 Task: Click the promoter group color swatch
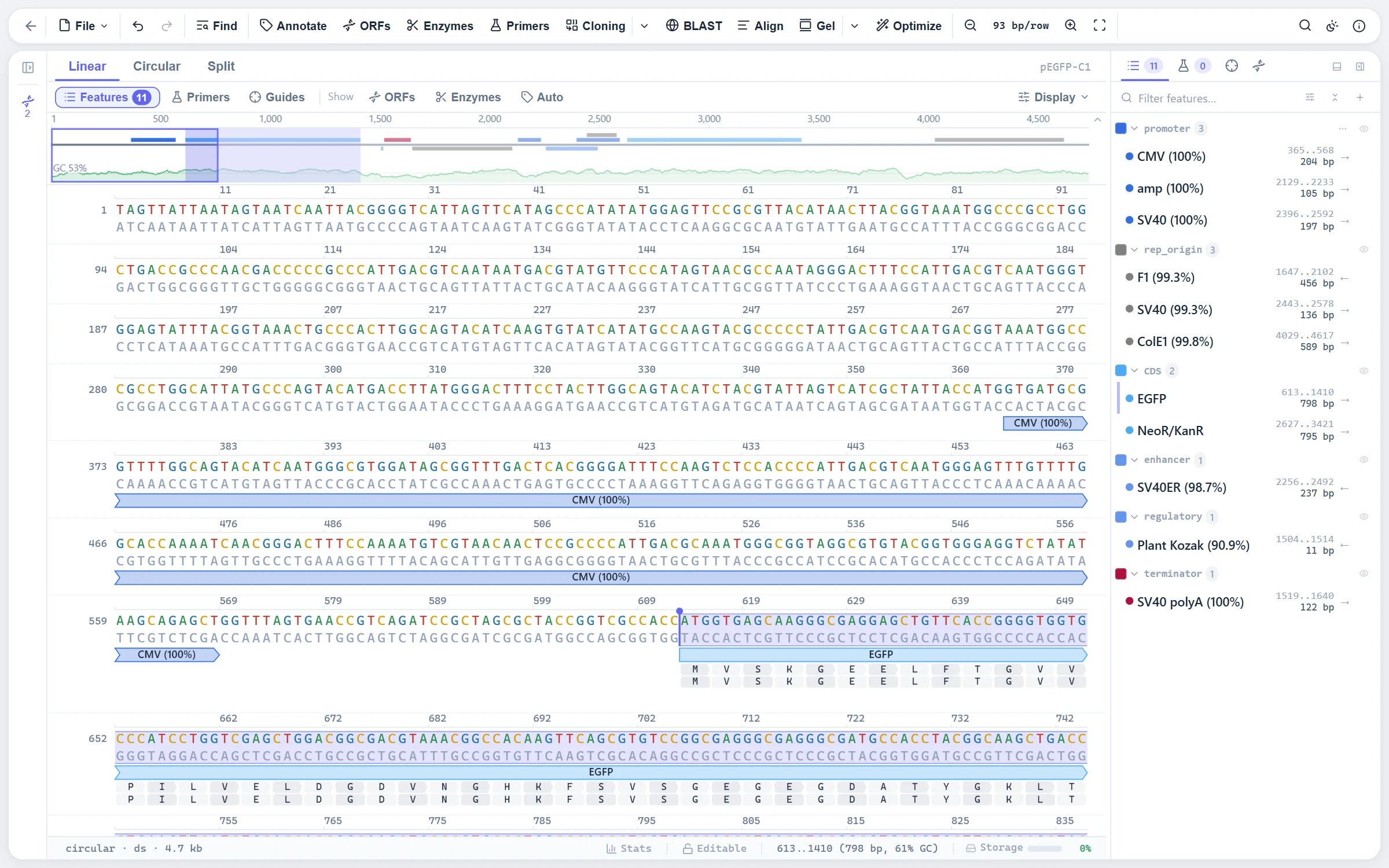coord(1121,128)
